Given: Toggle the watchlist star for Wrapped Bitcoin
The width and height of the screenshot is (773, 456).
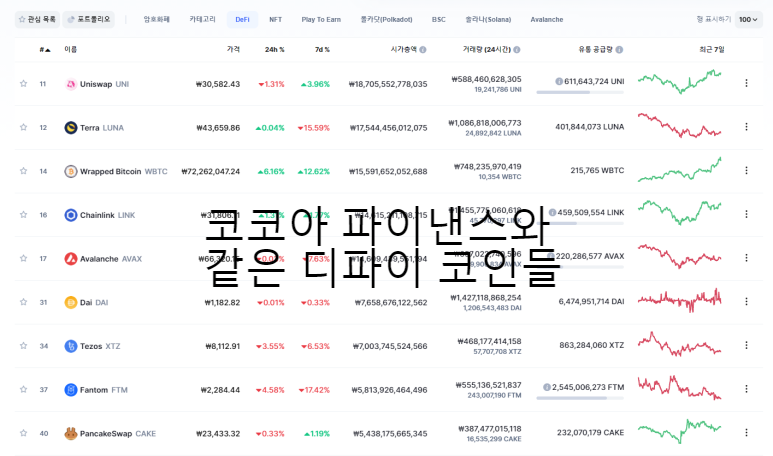Looking at the screenshot, I should point(23,171).
